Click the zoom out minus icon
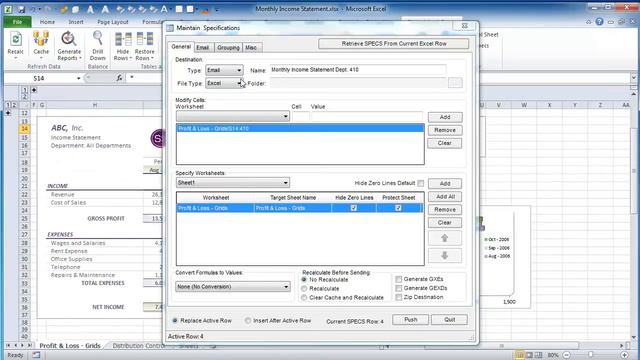 point(567,355)
